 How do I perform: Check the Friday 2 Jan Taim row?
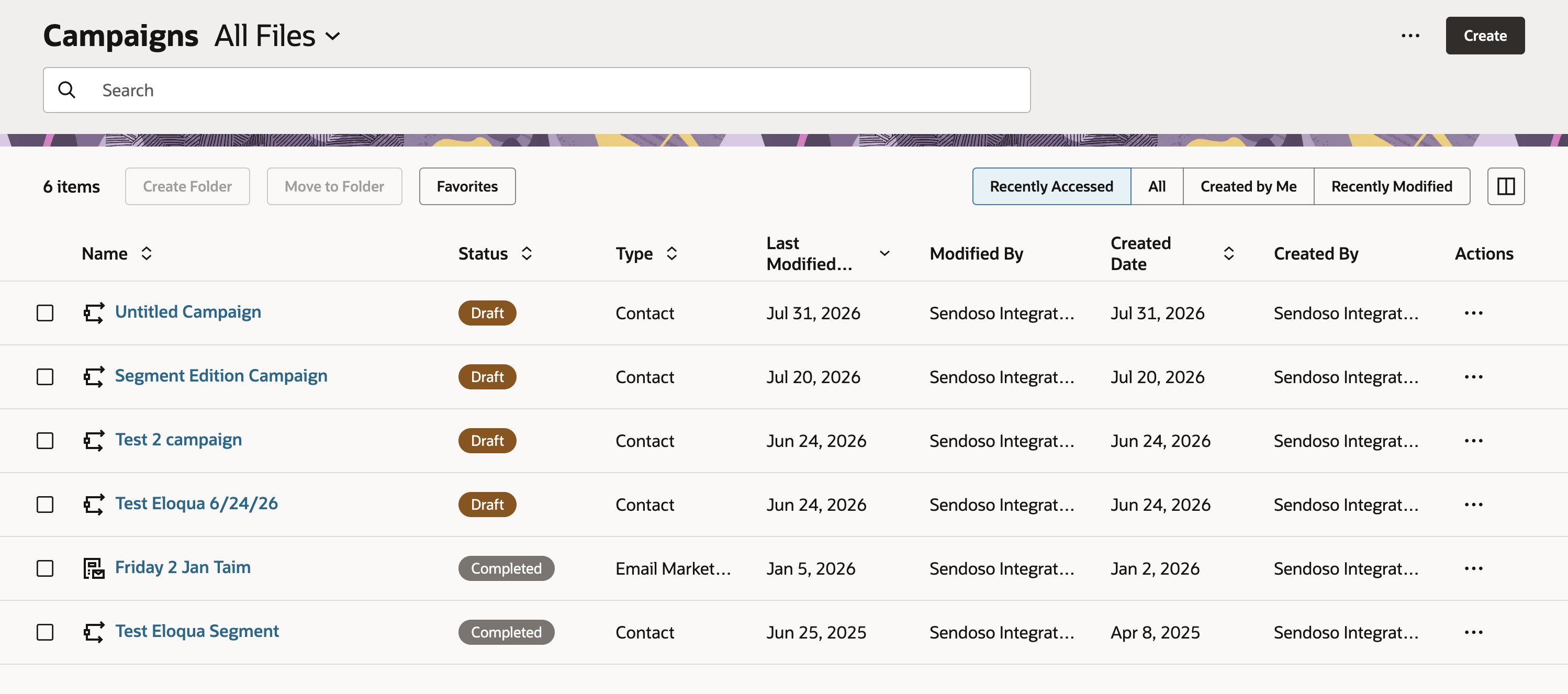point(45,568)
